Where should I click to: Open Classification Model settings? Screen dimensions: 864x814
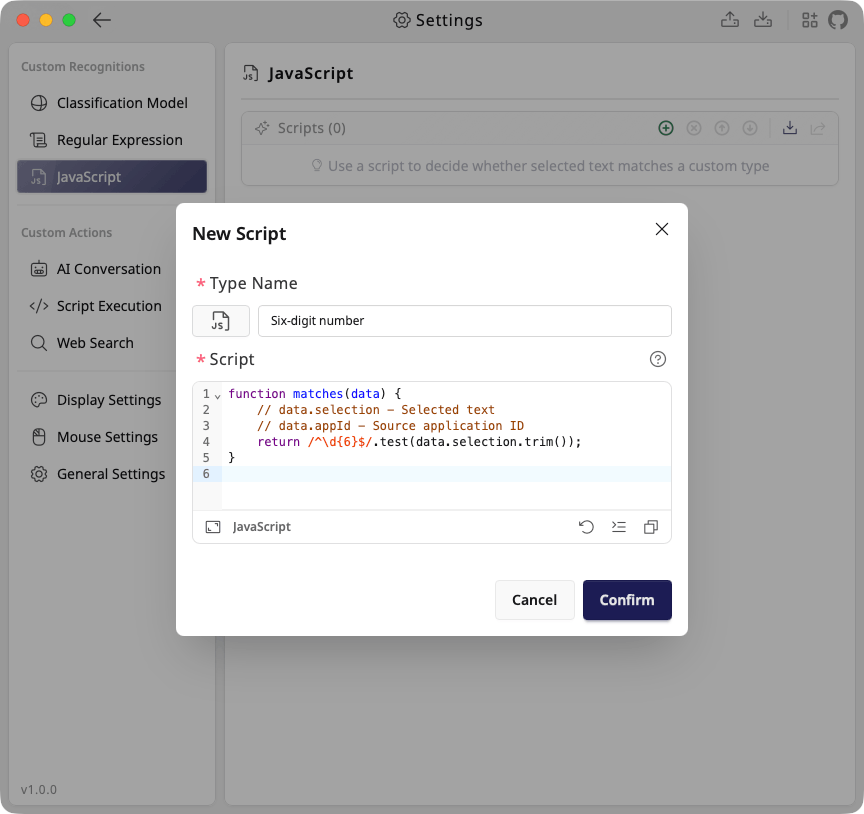tap(112, 103)
